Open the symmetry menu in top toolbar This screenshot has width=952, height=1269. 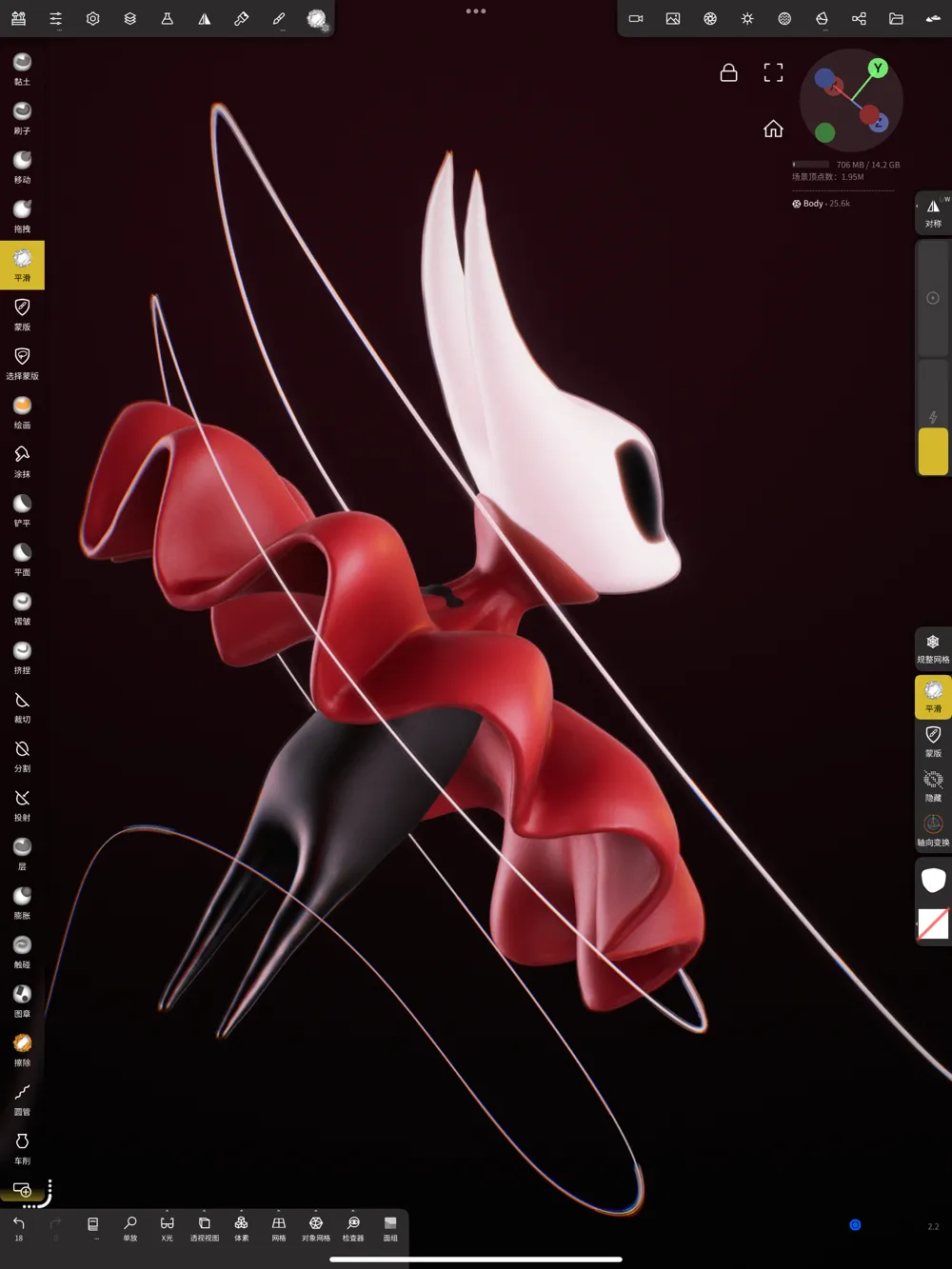205,18
